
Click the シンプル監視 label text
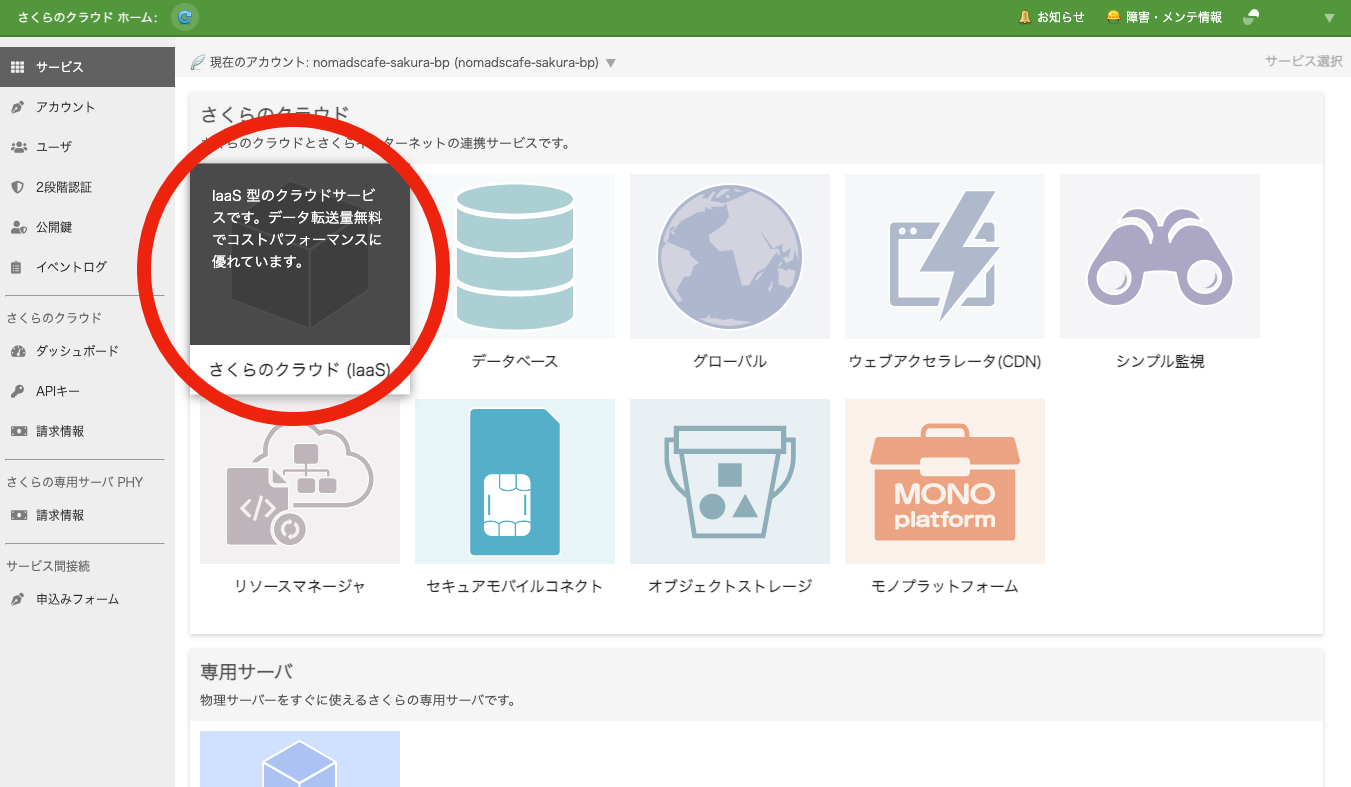pyautogui.click(x=1160, y=361)
